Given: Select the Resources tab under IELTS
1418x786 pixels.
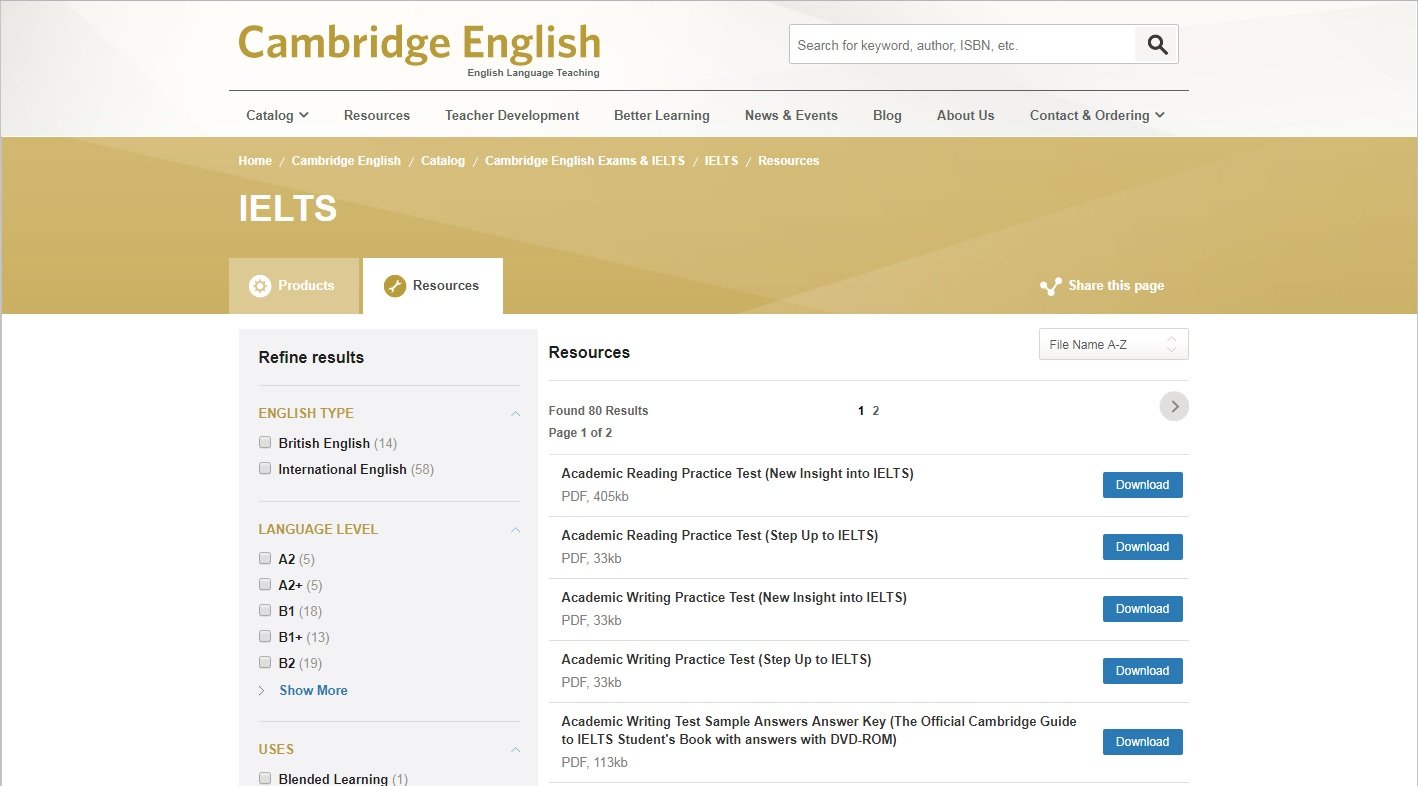Looking at the screenshot, I should tap(433, 286).
